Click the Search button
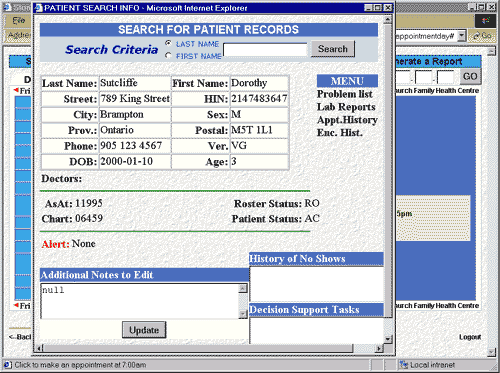 [333, 49]
